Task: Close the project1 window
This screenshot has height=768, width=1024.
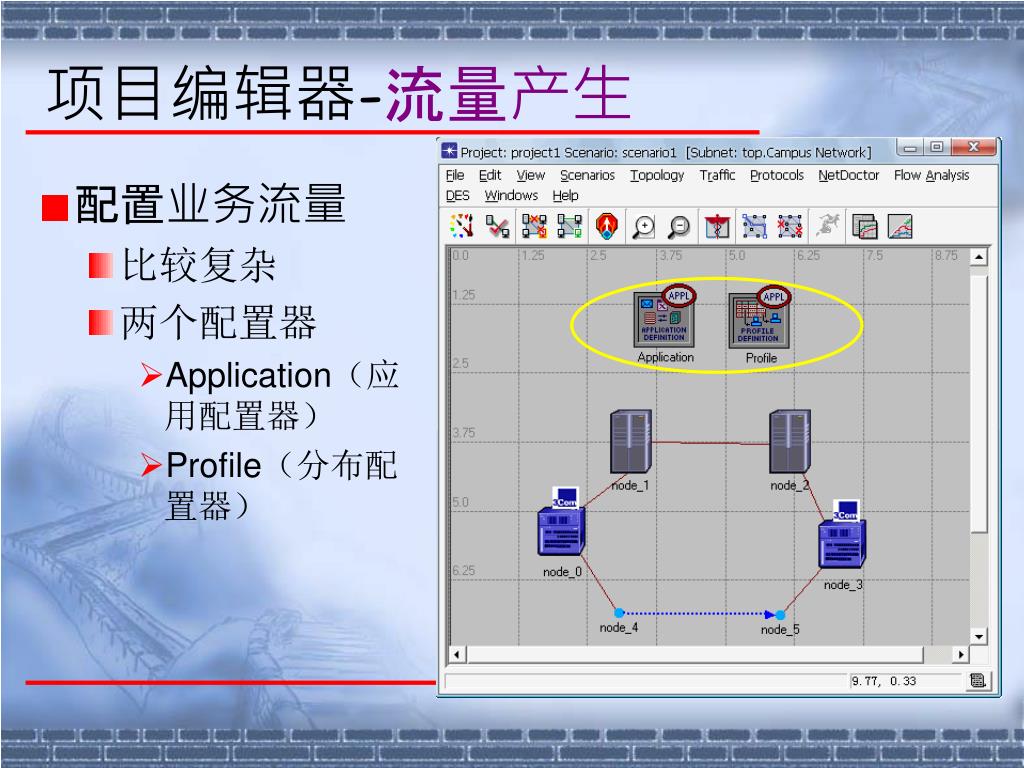Action: (974, 148)
